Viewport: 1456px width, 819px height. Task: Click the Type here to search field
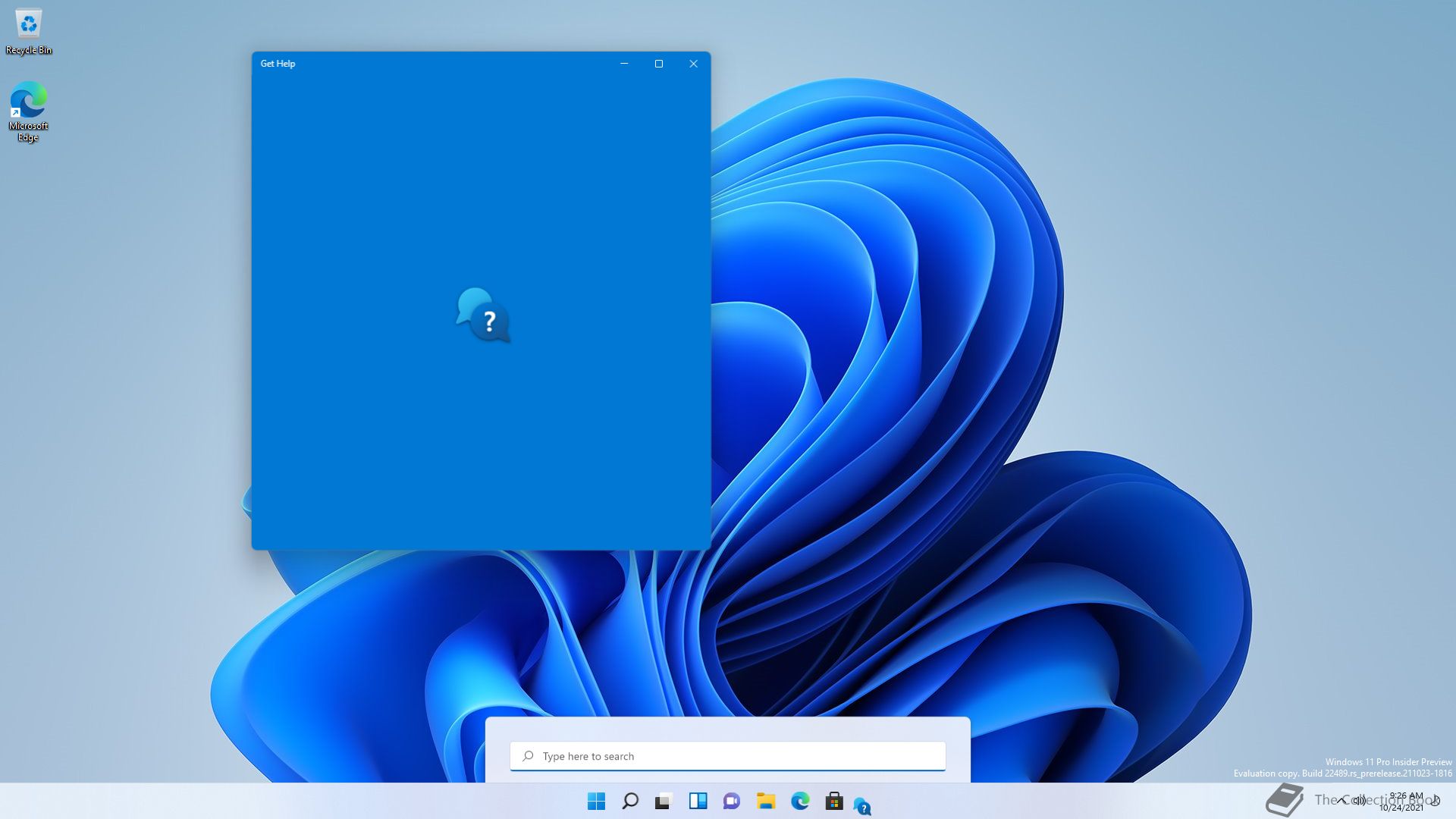click(728, 756)
